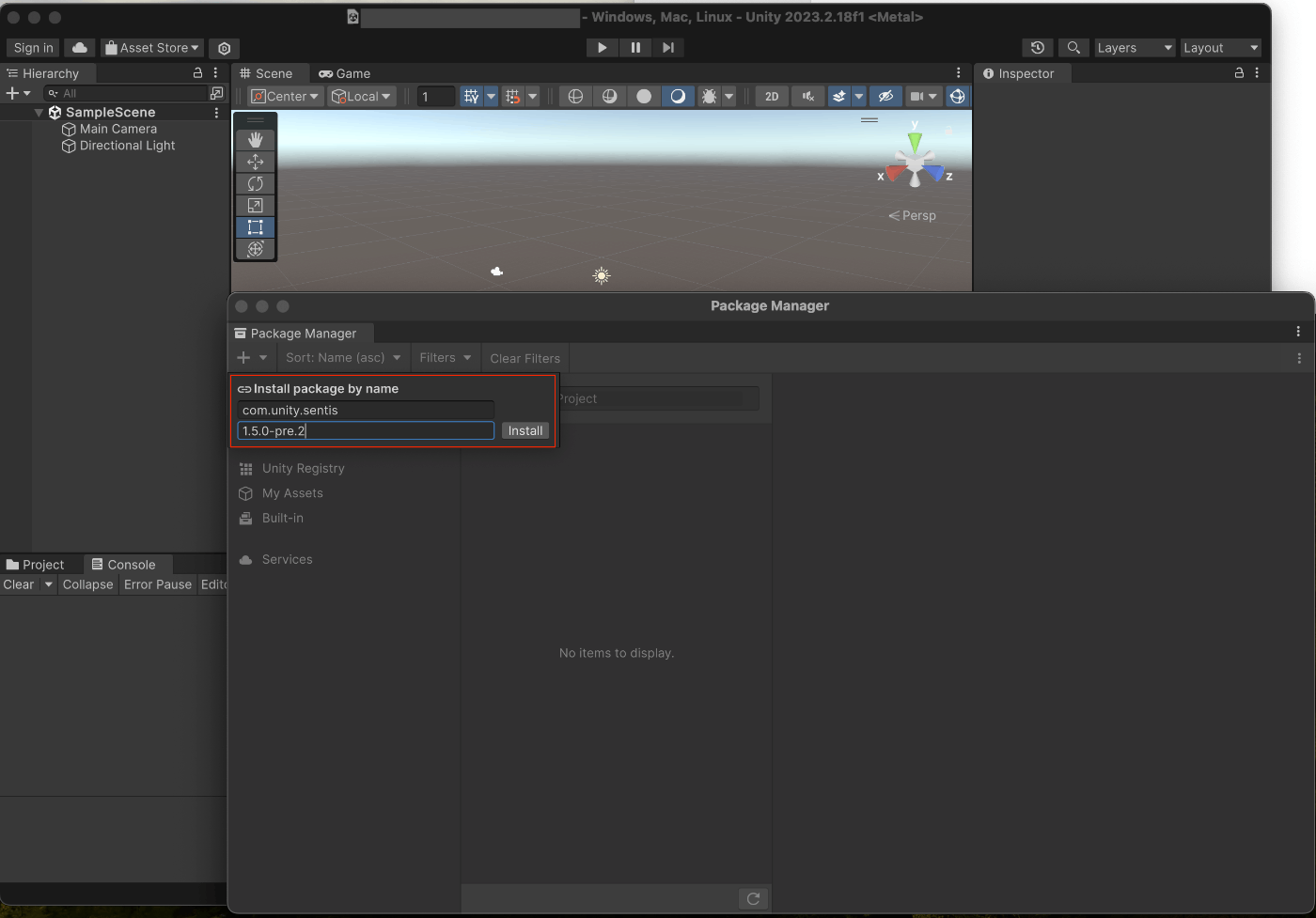Select shaded draw mode icon

678,97
